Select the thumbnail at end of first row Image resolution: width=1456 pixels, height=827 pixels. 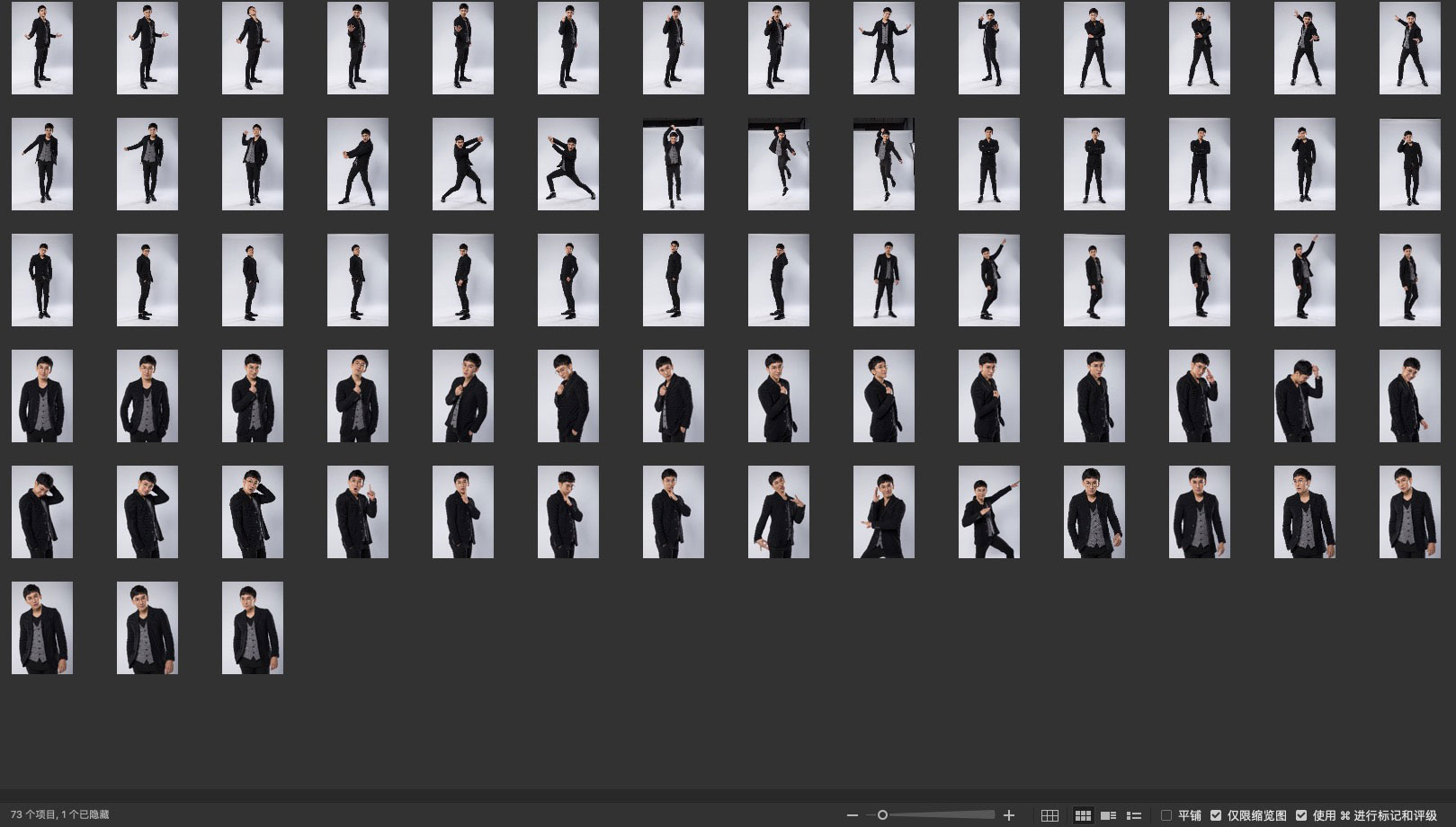click(x=1410, y=49)
